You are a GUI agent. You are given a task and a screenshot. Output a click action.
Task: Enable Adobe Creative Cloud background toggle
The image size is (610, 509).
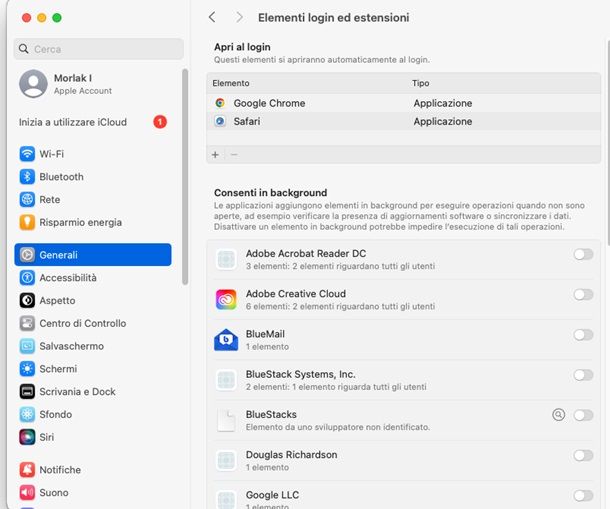(583, 294)
